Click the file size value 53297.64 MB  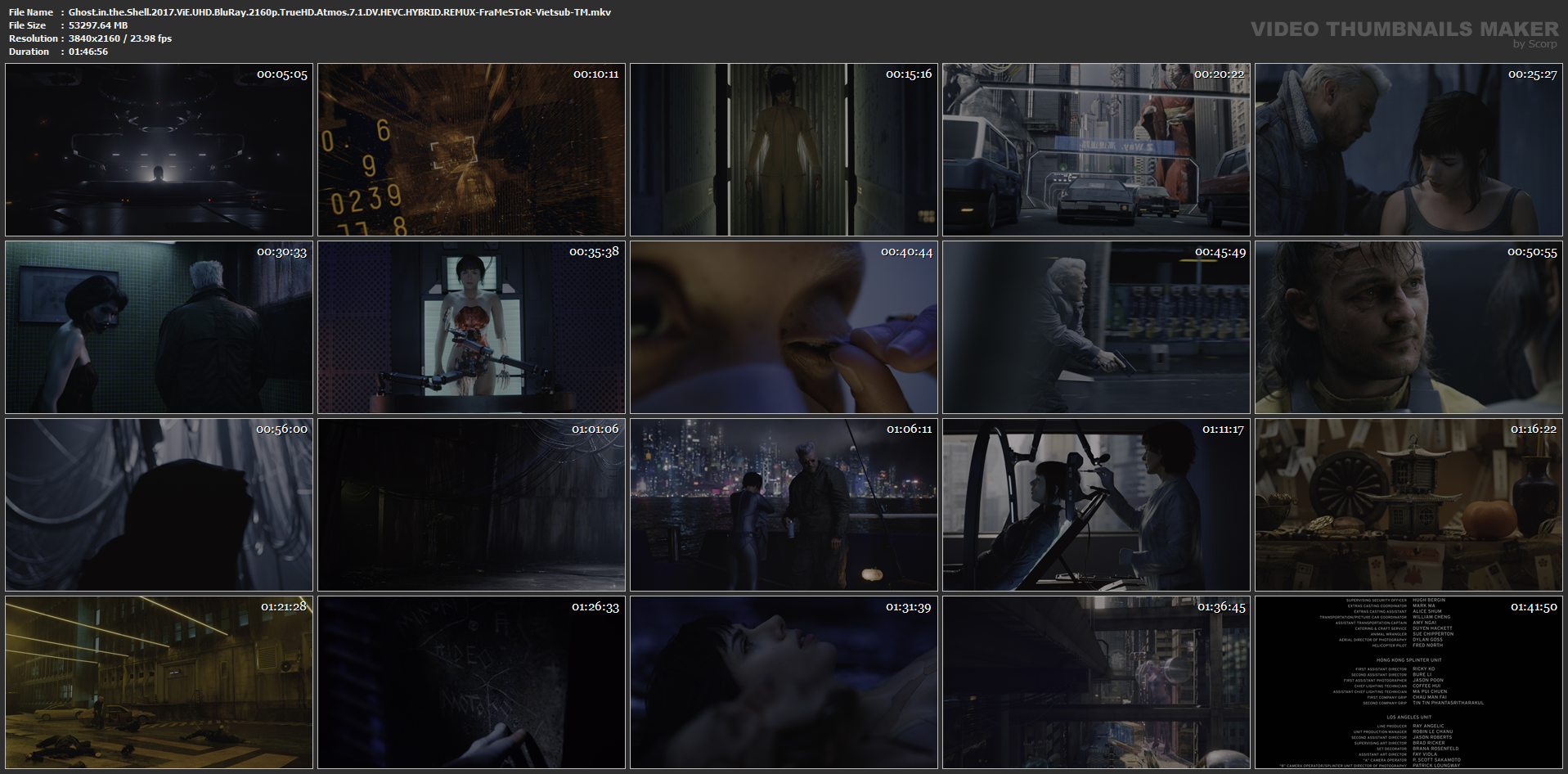tap(98, 25)
